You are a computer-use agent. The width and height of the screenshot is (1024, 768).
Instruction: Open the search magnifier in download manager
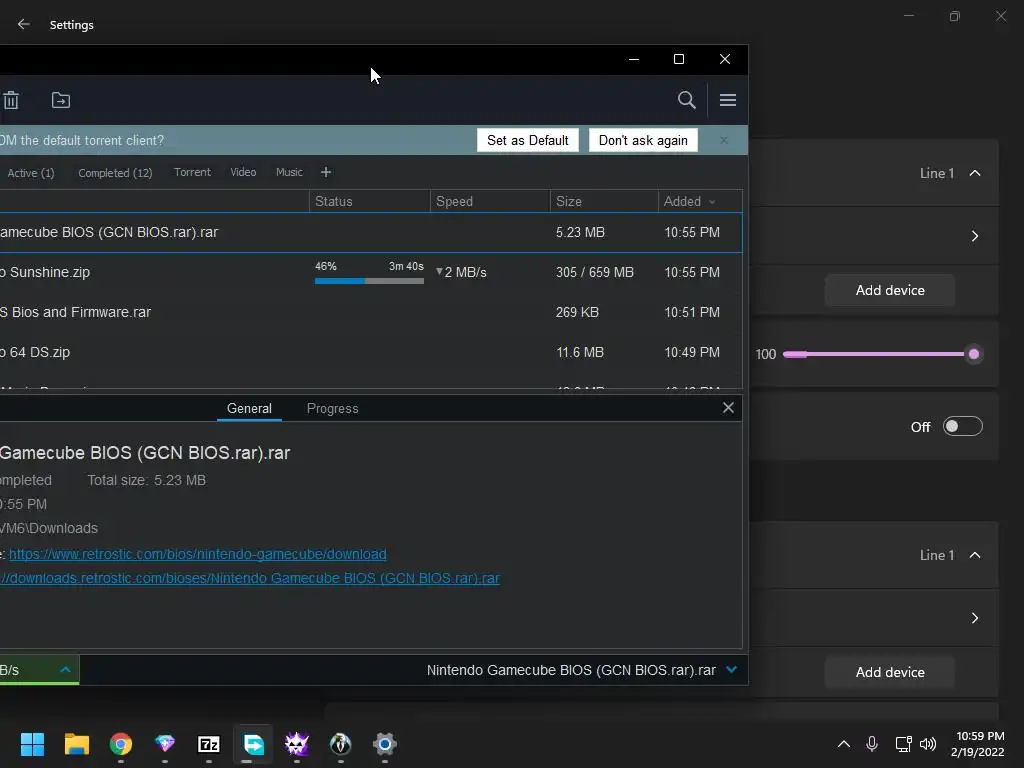(686, 100)
